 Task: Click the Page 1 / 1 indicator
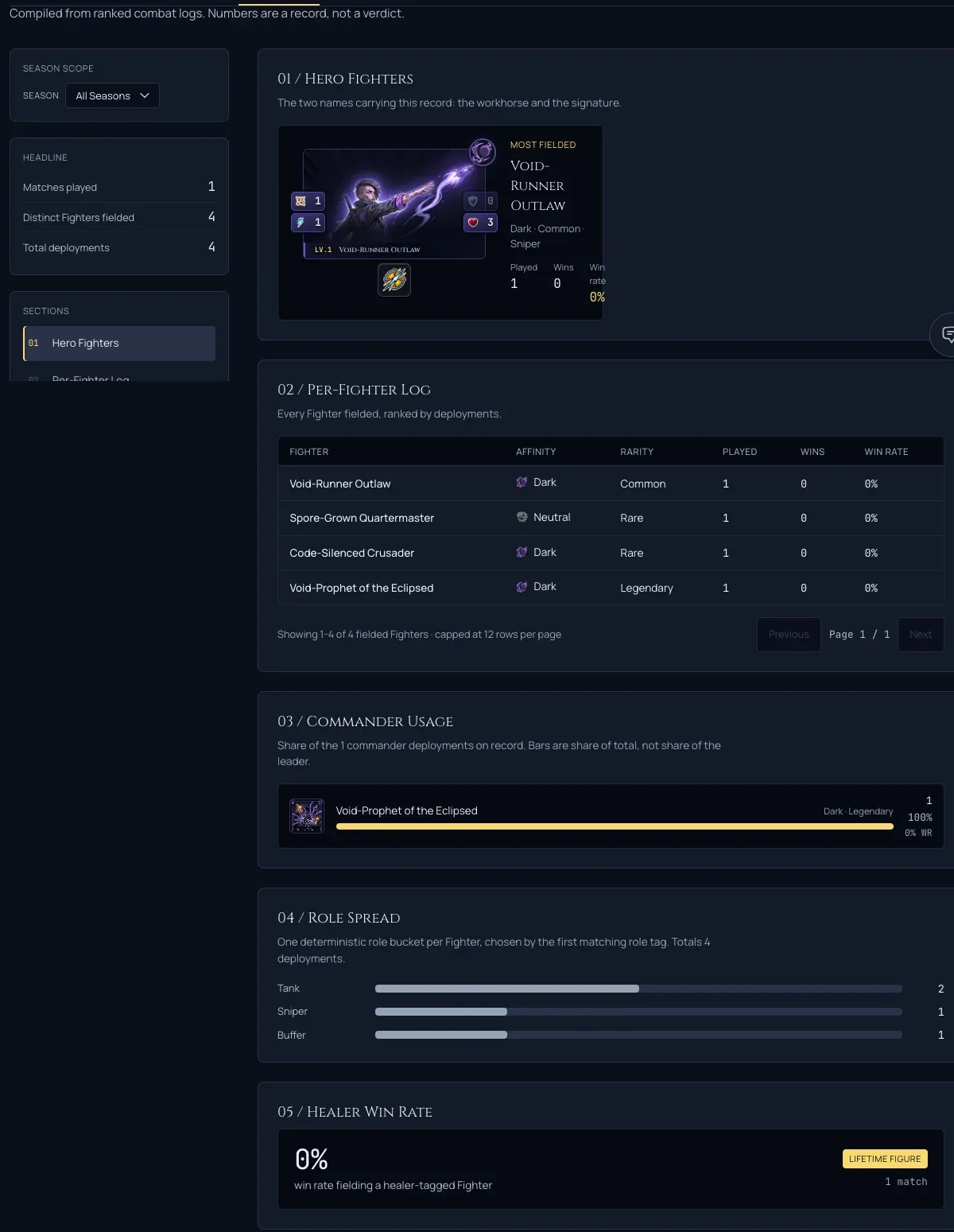859,635
